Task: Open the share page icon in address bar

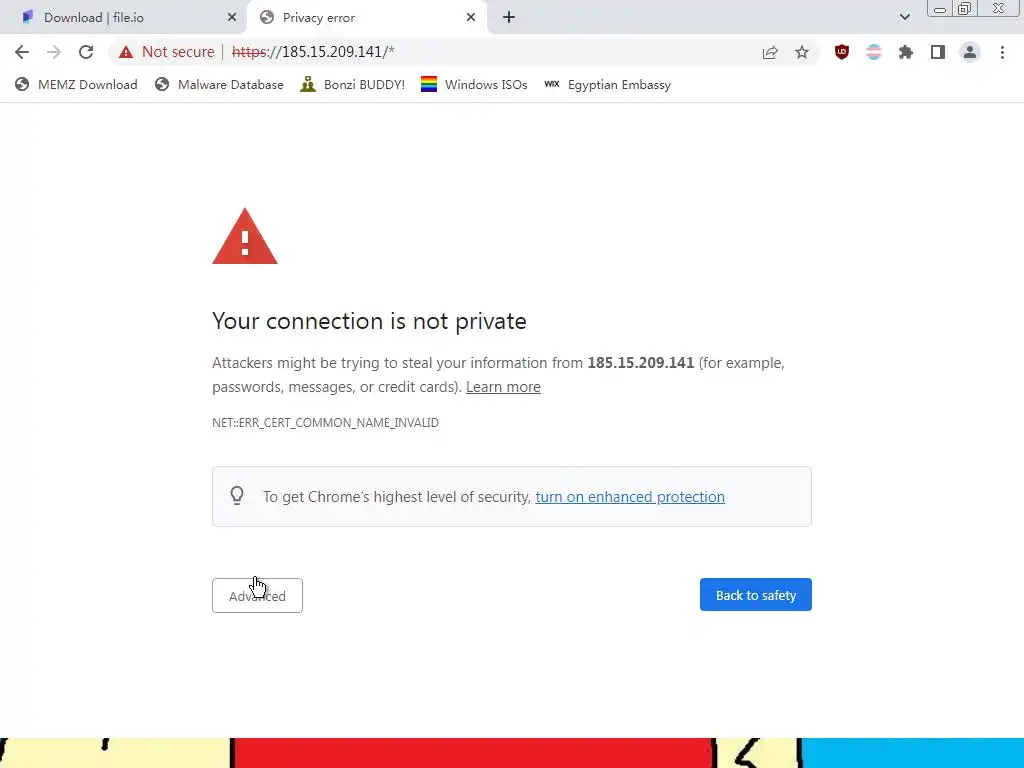Action: (770, 52)
